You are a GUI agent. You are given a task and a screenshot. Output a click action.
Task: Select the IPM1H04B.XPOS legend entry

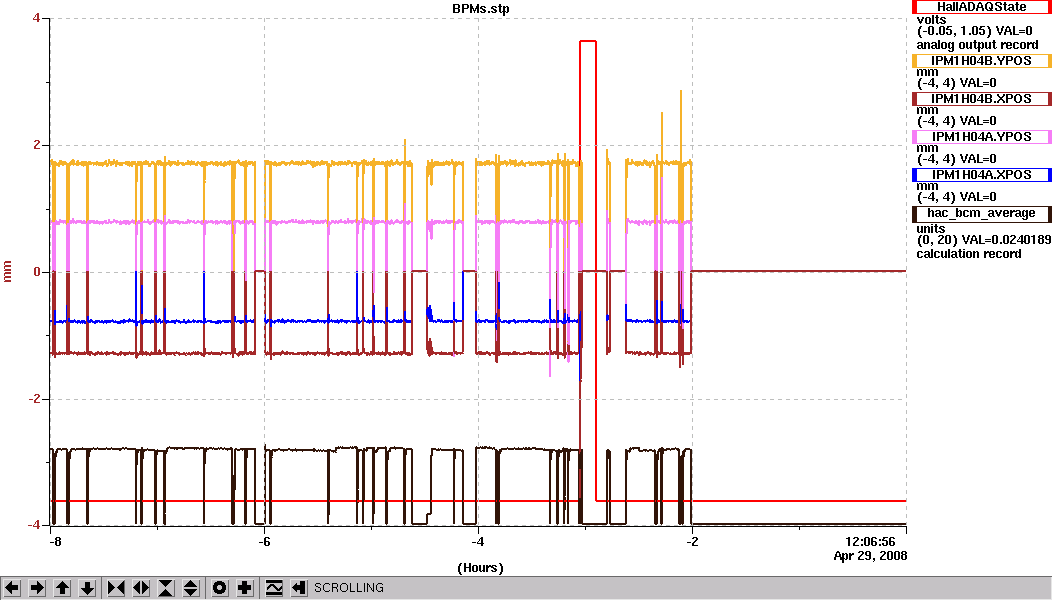click(982, 99)
